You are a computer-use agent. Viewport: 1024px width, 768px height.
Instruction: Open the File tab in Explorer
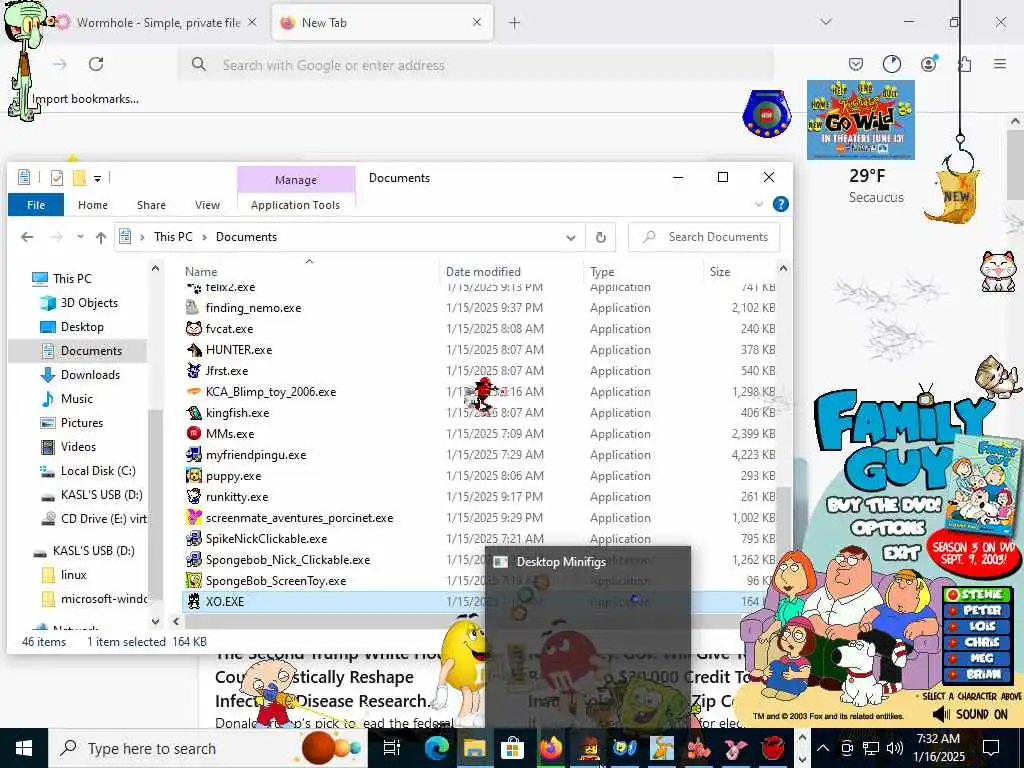click(36, 204)
